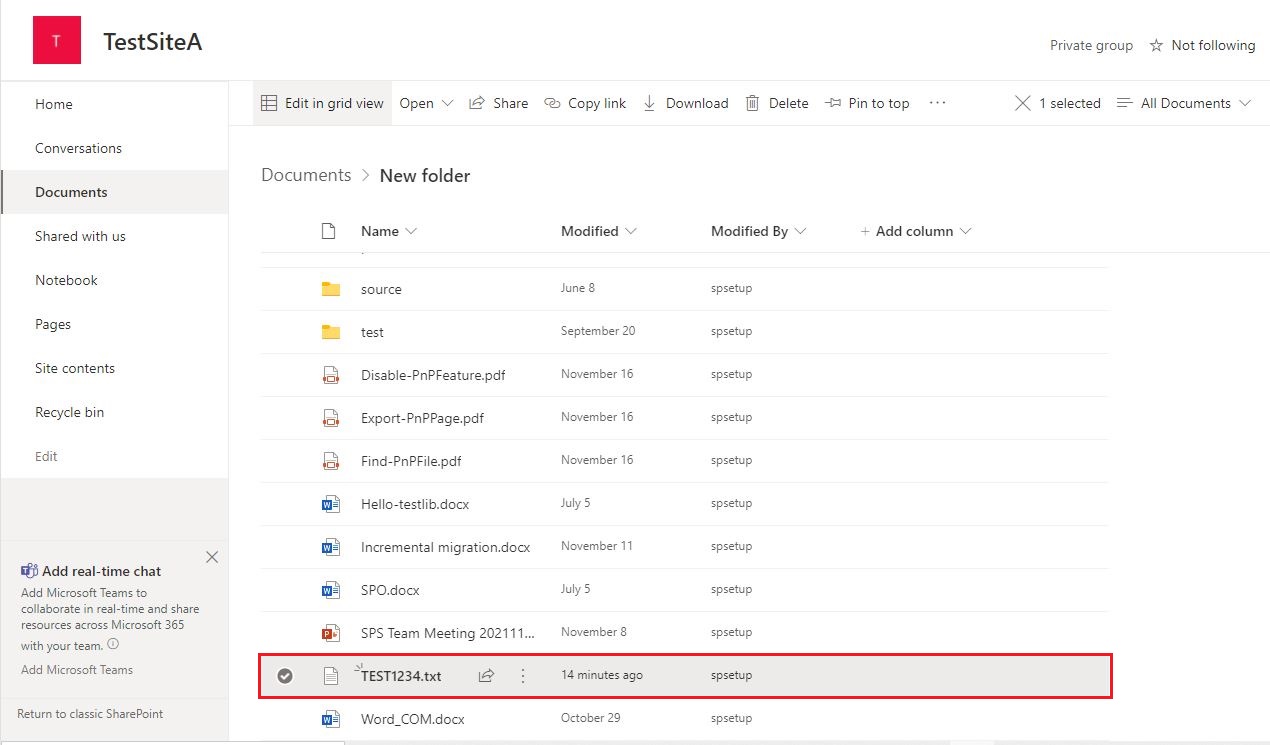Open Find-PnPFile.pdf
Viewport: 1270px width, 745px height.
coord(411,461)
